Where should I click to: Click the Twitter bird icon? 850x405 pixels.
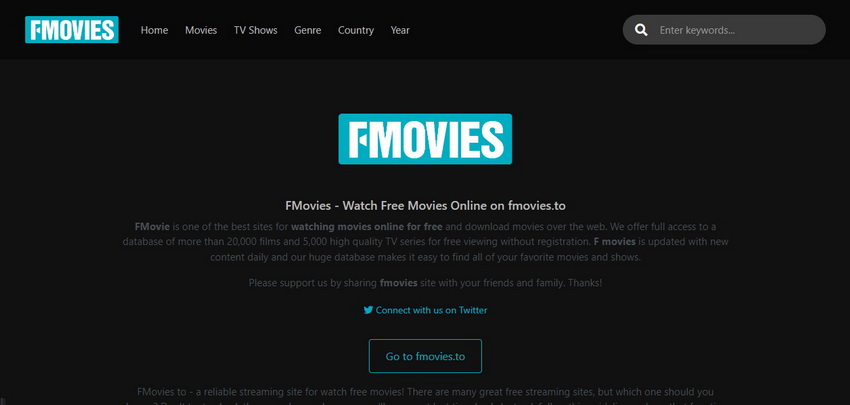368,310
